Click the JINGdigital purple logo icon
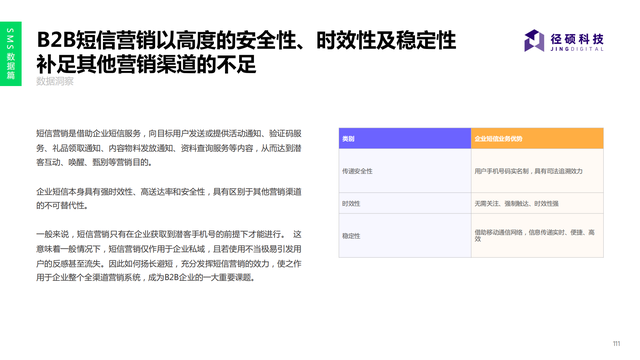 [x=534, y=40]
